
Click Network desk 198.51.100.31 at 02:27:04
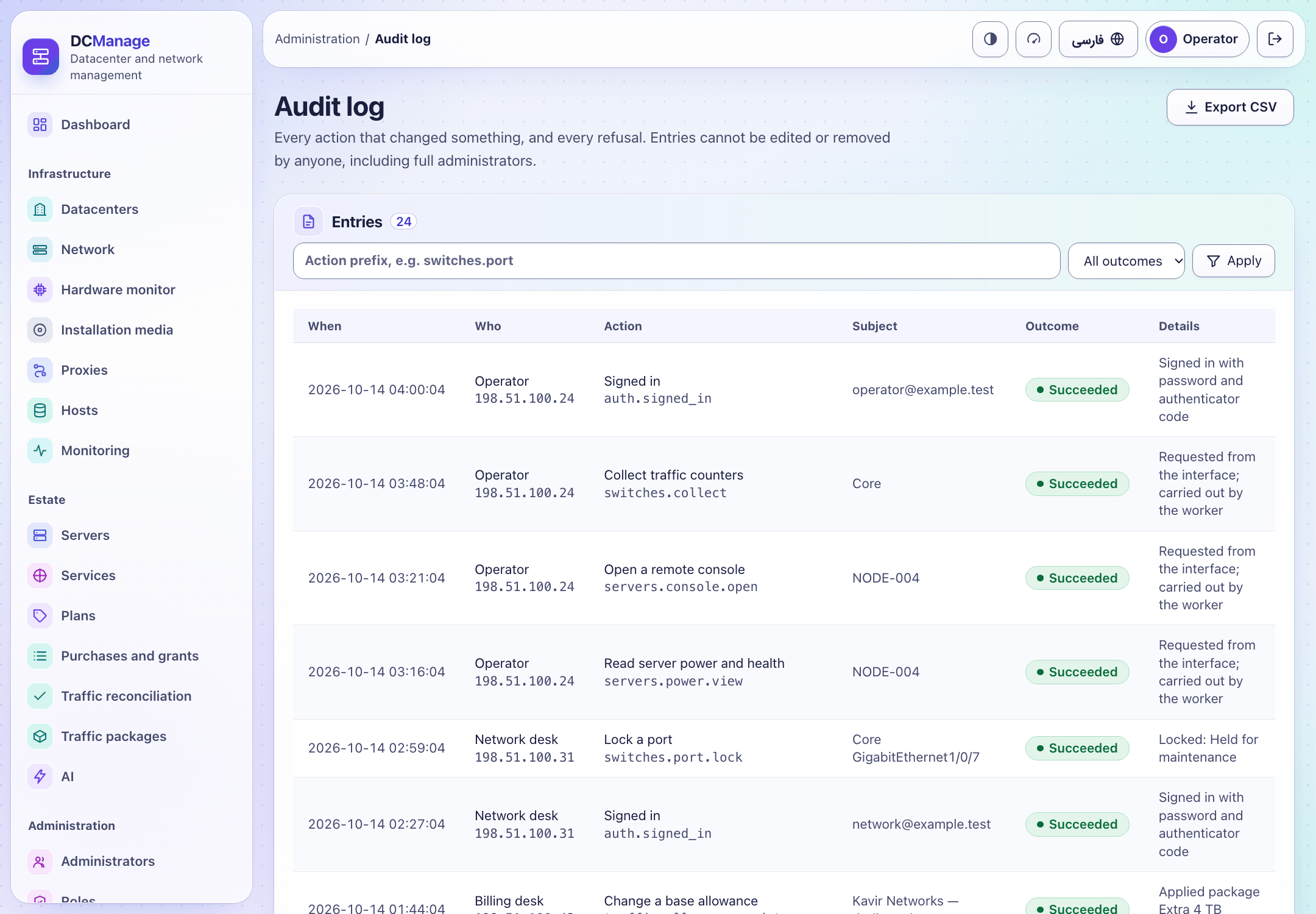click(x=524, y=824)
